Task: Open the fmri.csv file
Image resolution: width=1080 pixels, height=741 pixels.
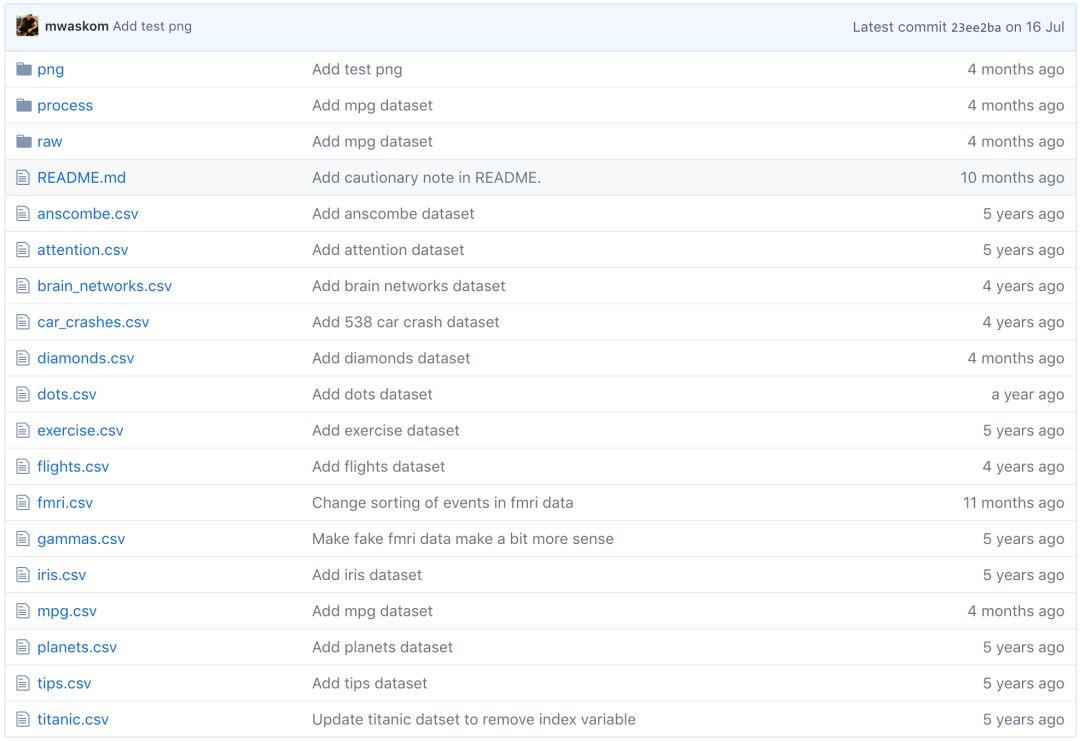Action: [65, 503]
